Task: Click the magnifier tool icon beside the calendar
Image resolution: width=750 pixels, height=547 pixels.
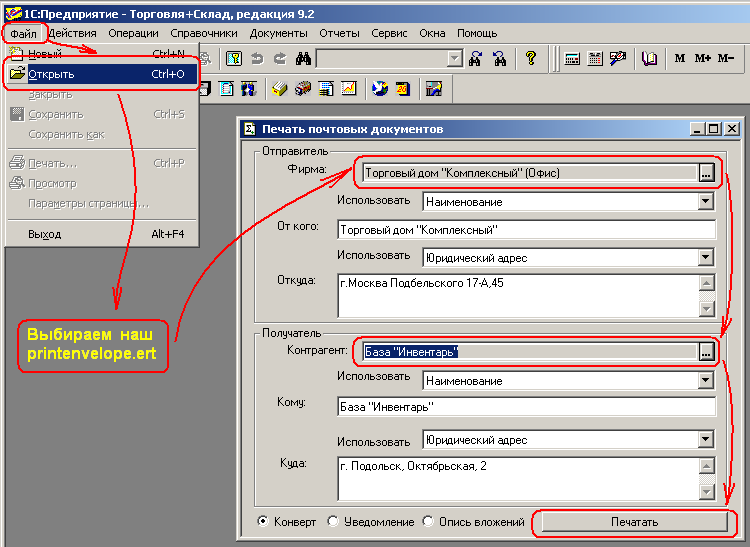Action: point(618,59)
